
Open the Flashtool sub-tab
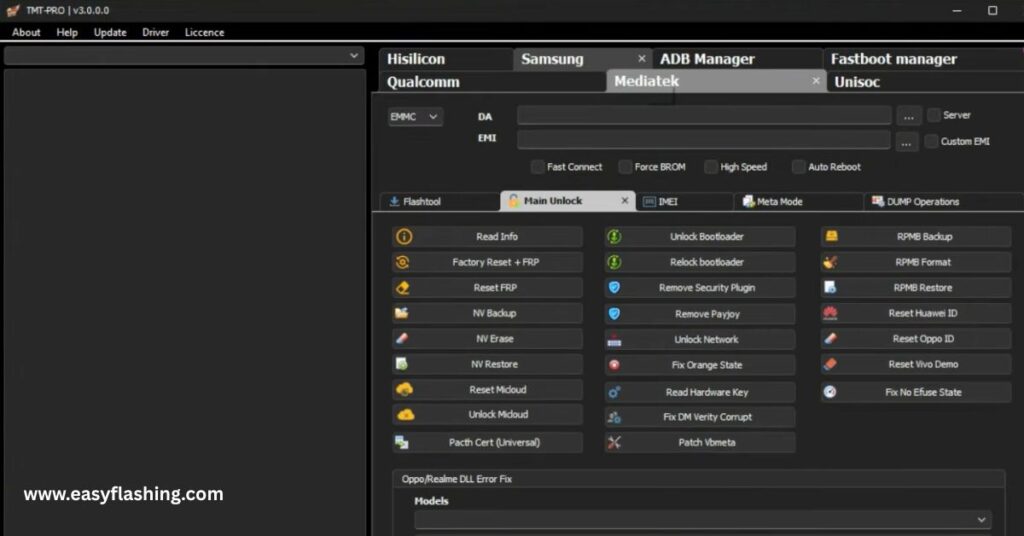coord(440,202)
